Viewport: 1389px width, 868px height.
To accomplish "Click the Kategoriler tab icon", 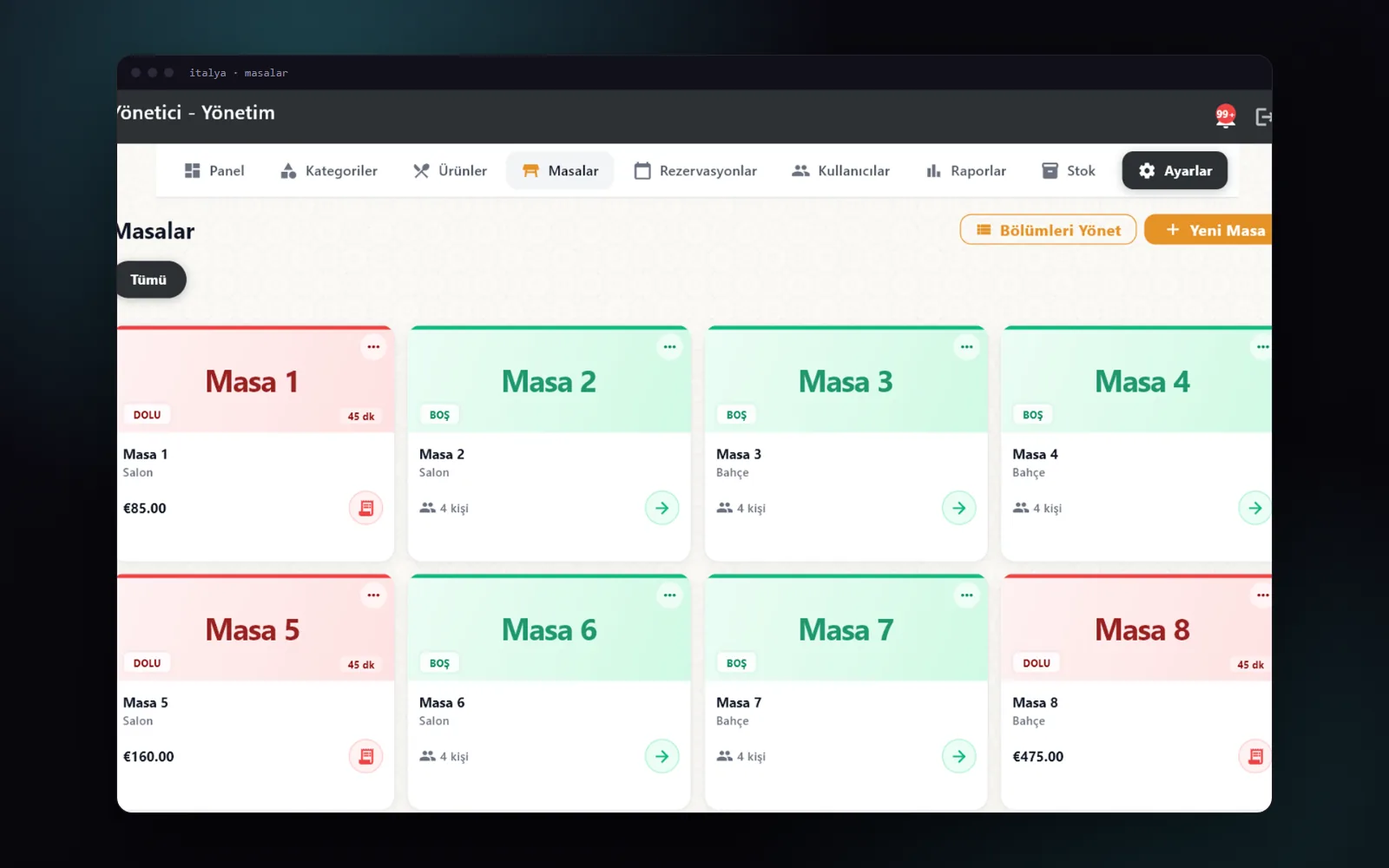I will click(x=288, y=171).
